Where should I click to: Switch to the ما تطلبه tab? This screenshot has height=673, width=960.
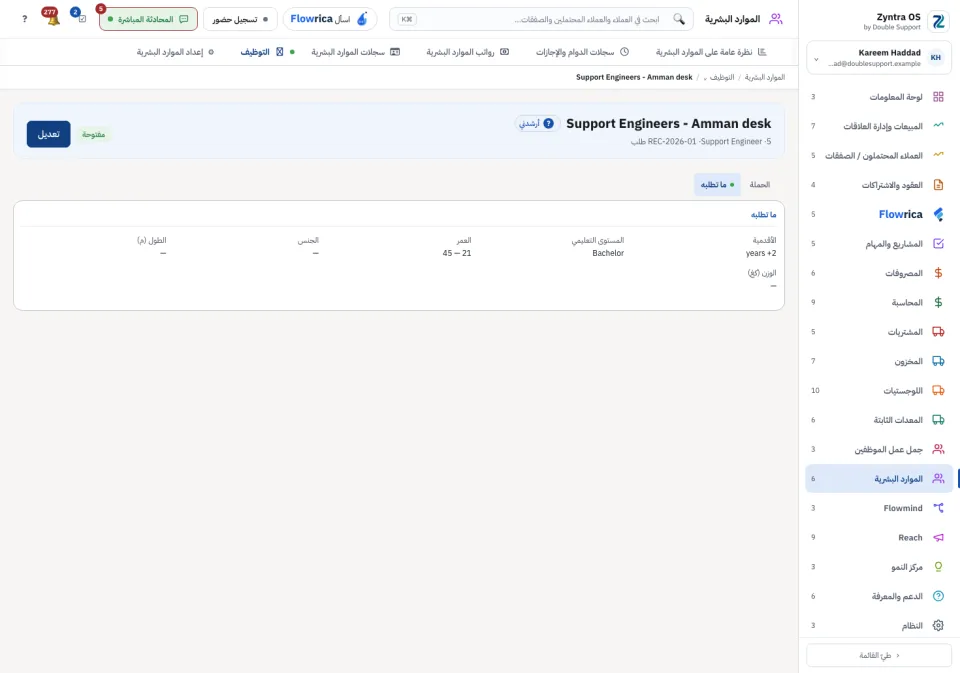click(x=717, y=184)
